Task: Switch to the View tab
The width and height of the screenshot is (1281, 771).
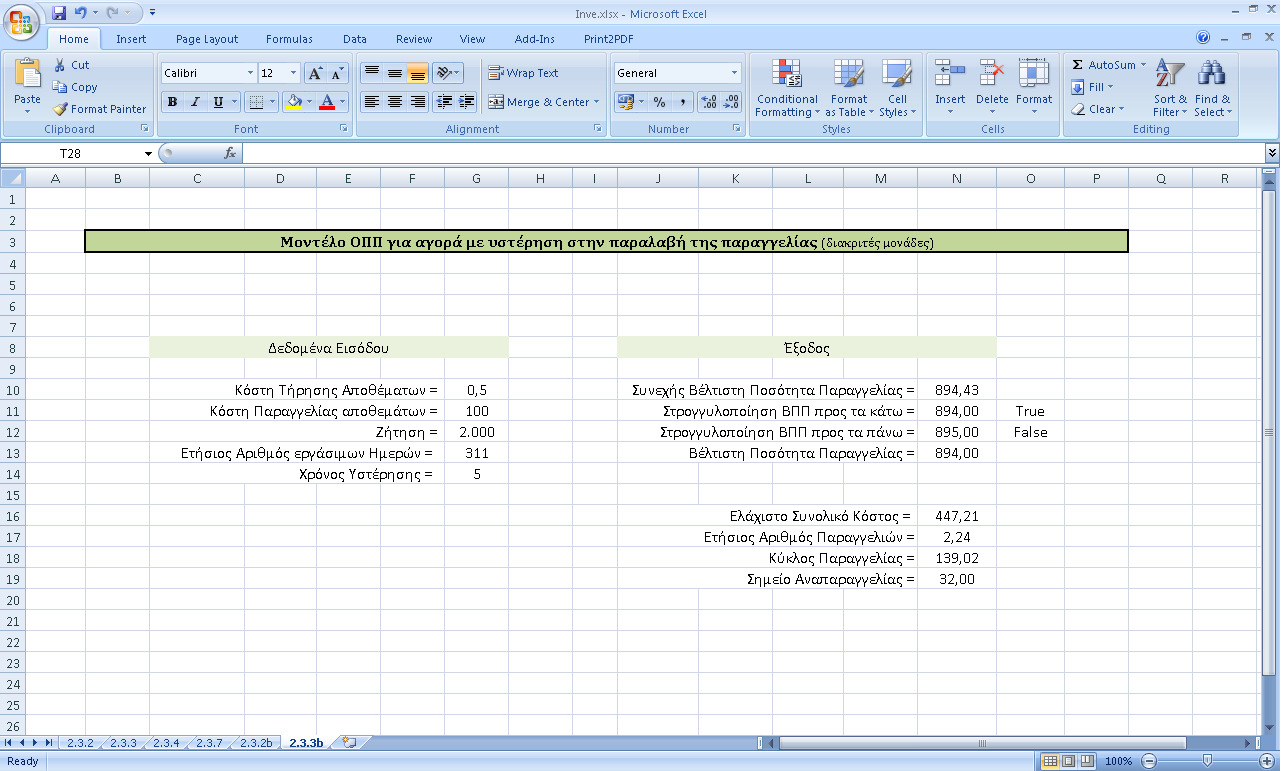Action: (472, 39)
